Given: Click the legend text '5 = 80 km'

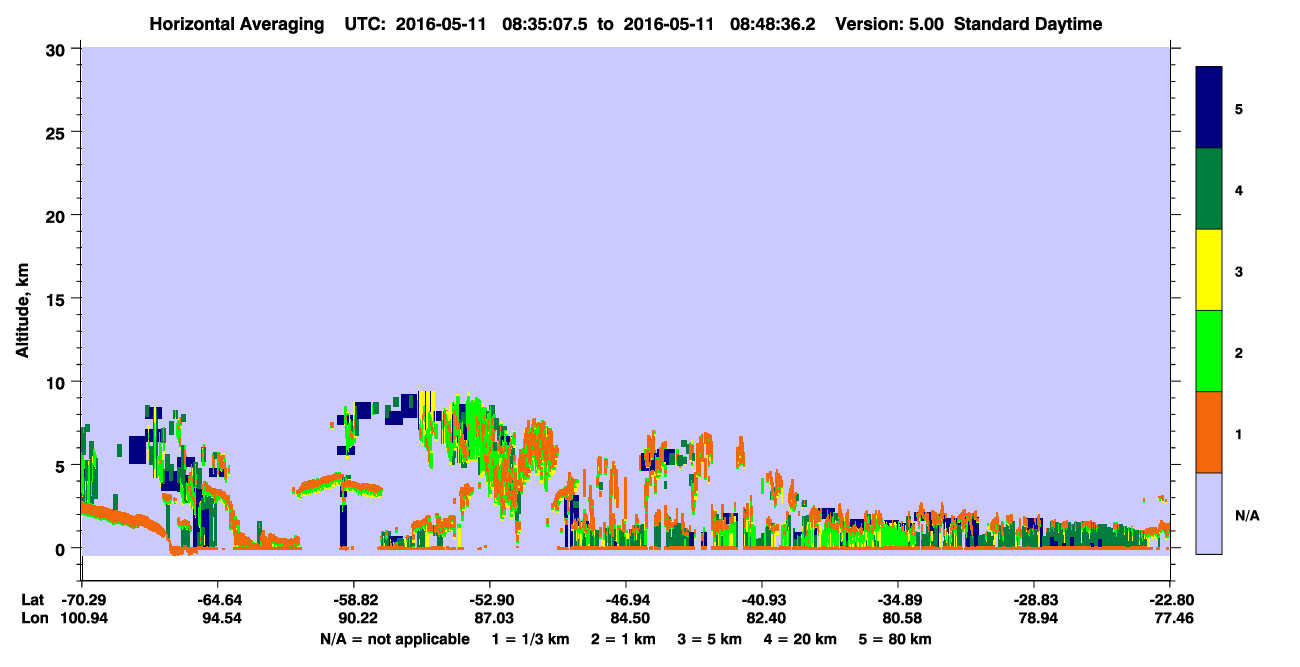Looking at the screenshot, I should (x=893, y=639).
